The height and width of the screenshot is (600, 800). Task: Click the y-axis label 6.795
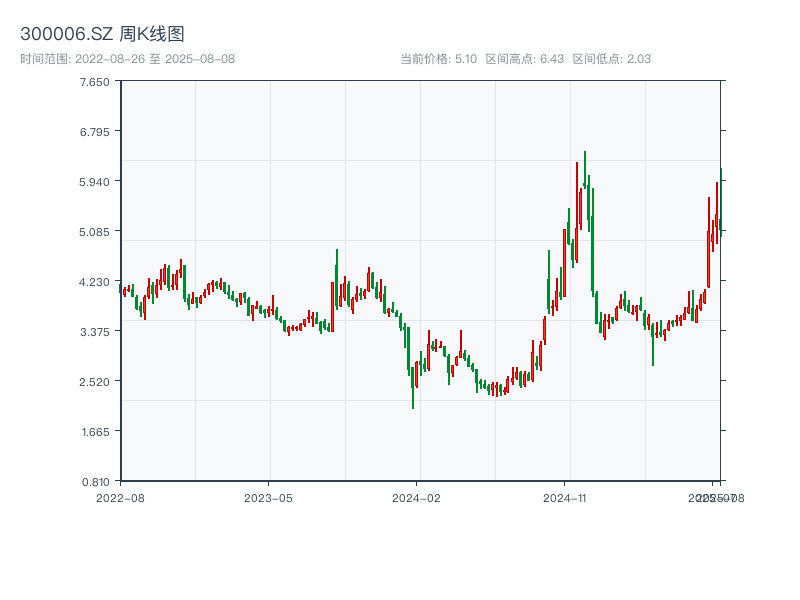point(94,132)
